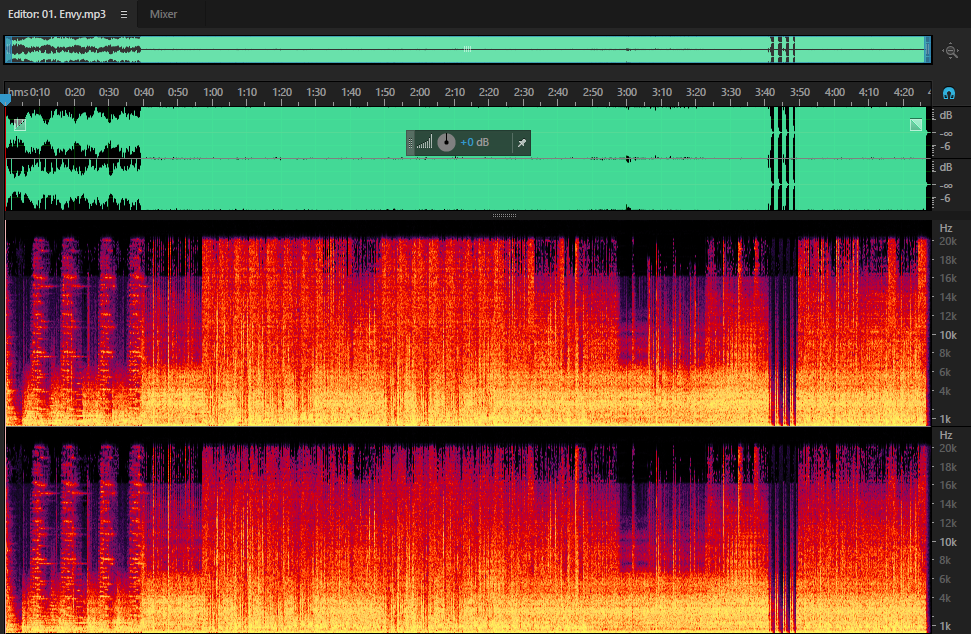
Task: Click 10k on the left channel's Hz scale
Action: coord(947,335)
